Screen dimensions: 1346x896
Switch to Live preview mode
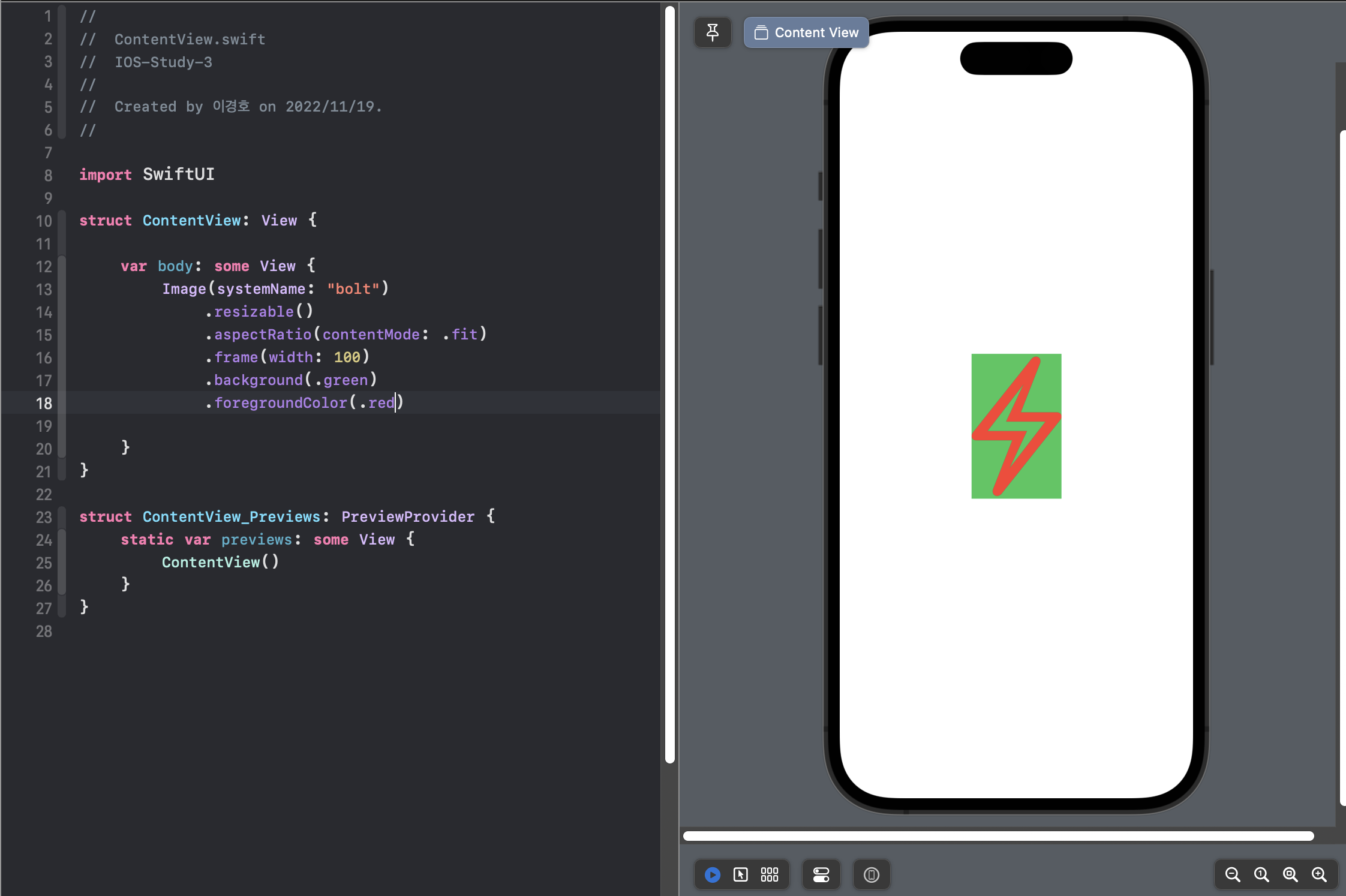tap(713, 875)
